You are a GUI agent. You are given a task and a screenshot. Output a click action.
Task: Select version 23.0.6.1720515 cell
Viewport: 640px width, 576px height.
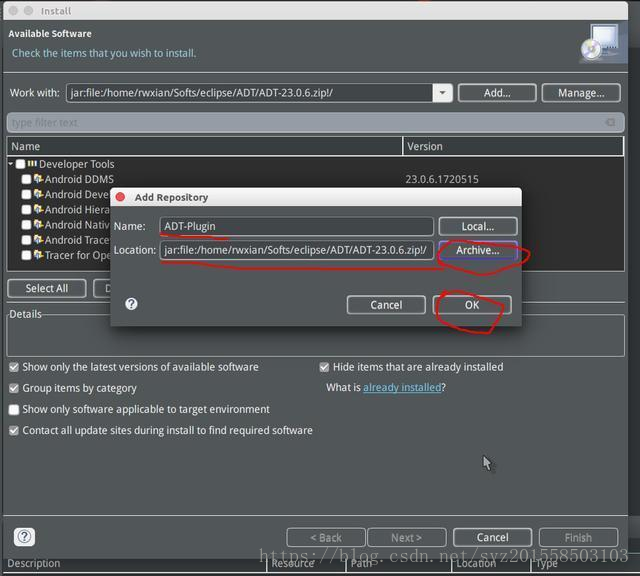click(442, 179)
